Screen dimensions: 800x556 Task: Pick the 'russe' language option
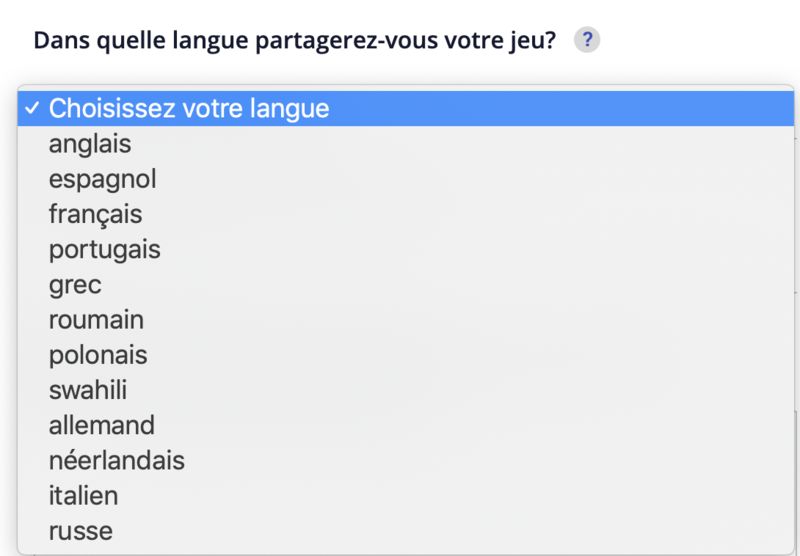click(81, 530)
